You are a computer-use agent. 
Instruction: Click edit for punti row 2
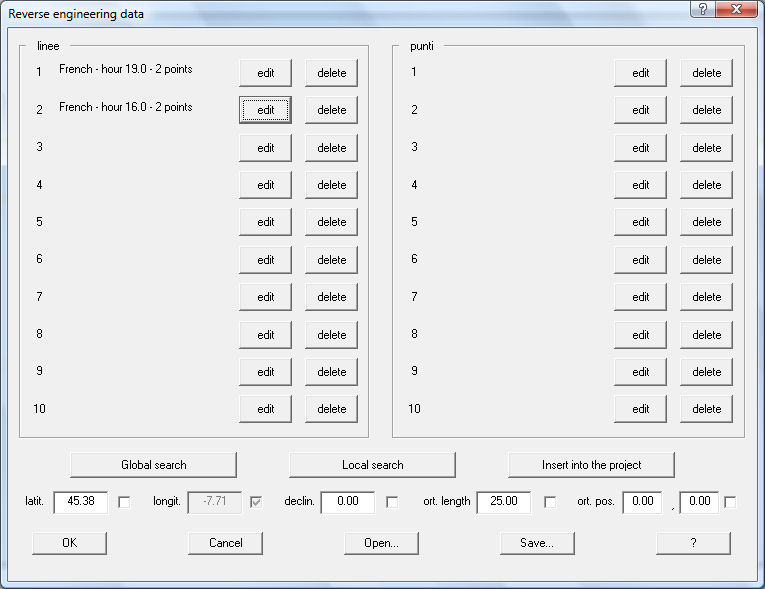[640, 110]
